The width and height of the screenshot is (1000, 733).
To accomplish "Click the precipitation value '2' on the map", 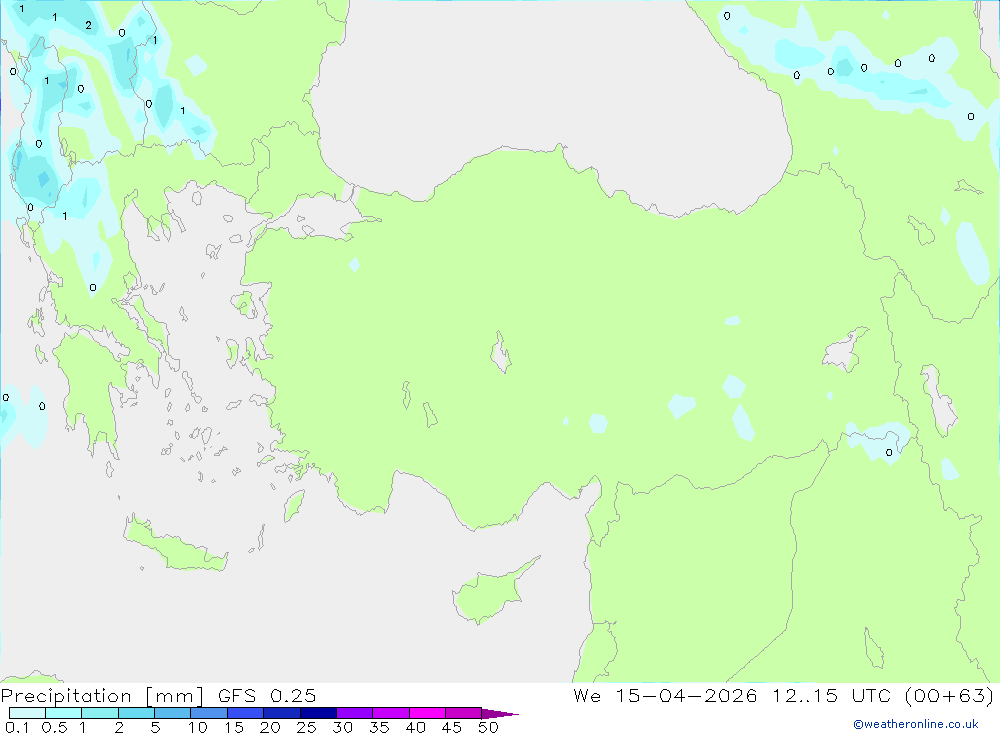I will tap(88, 26).
